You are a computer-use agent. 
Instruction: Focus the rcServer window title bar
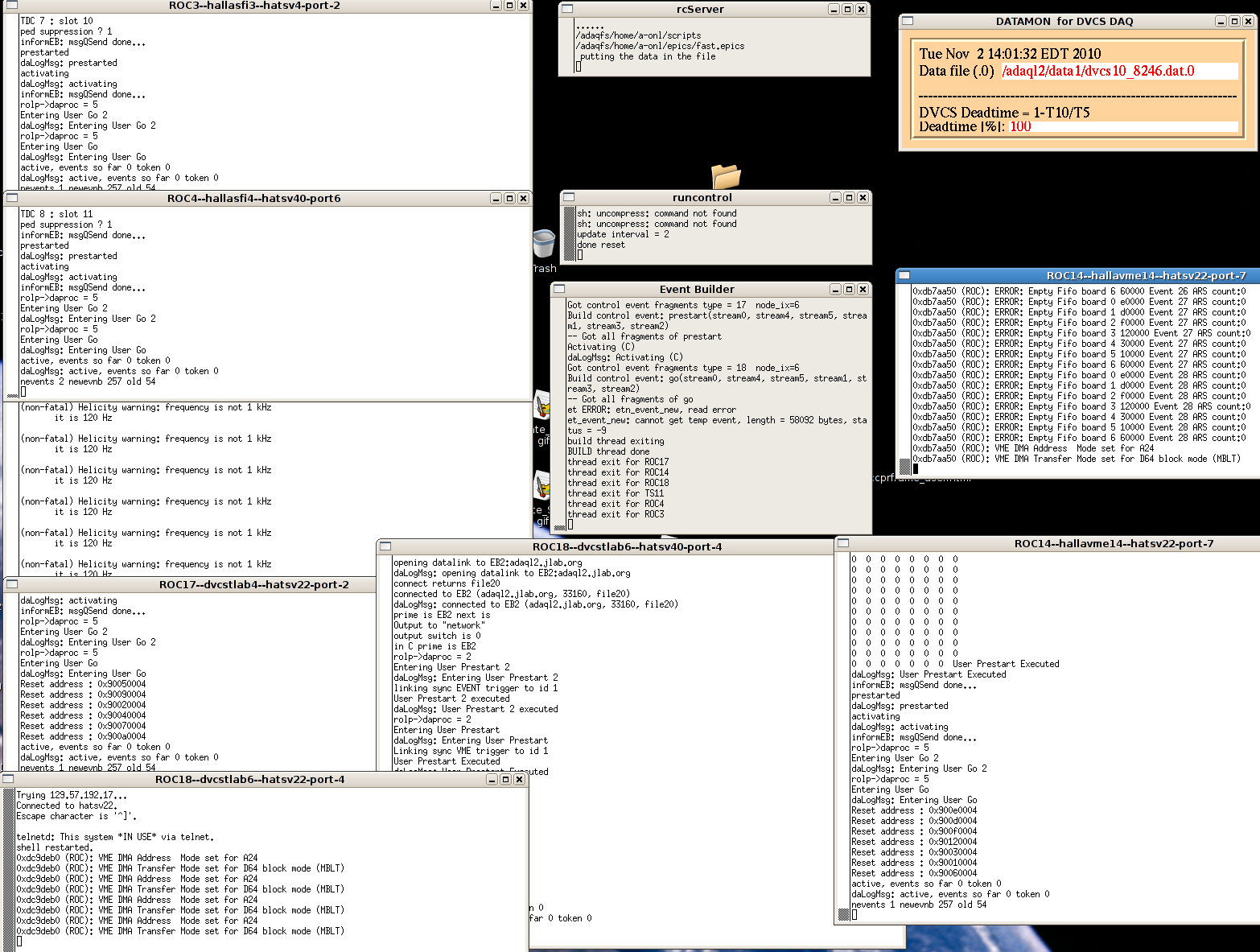click(x=700, y=9)
